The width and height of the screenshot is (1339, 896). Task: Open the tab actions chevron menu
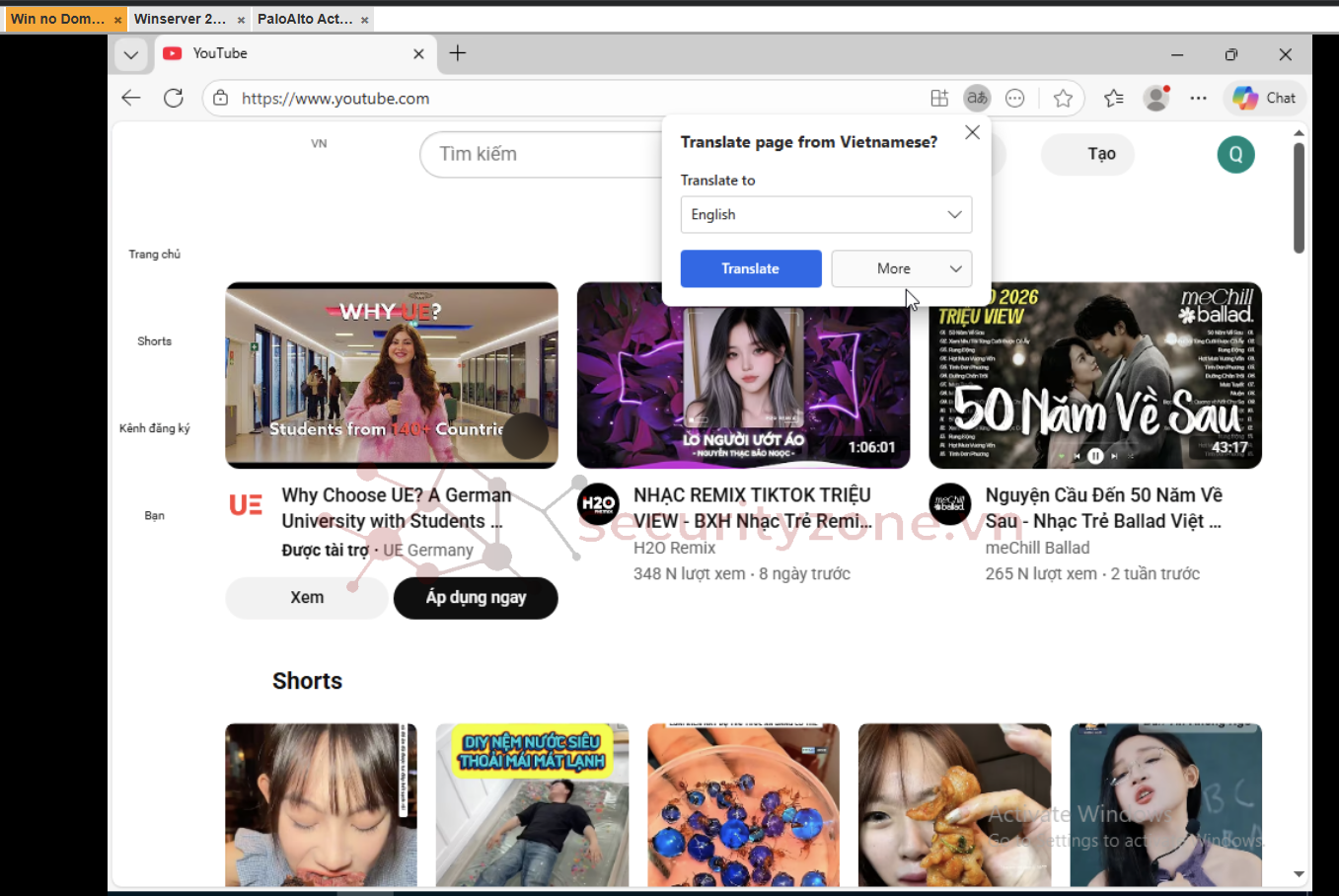pyautogui.click(x=131, y=54)
